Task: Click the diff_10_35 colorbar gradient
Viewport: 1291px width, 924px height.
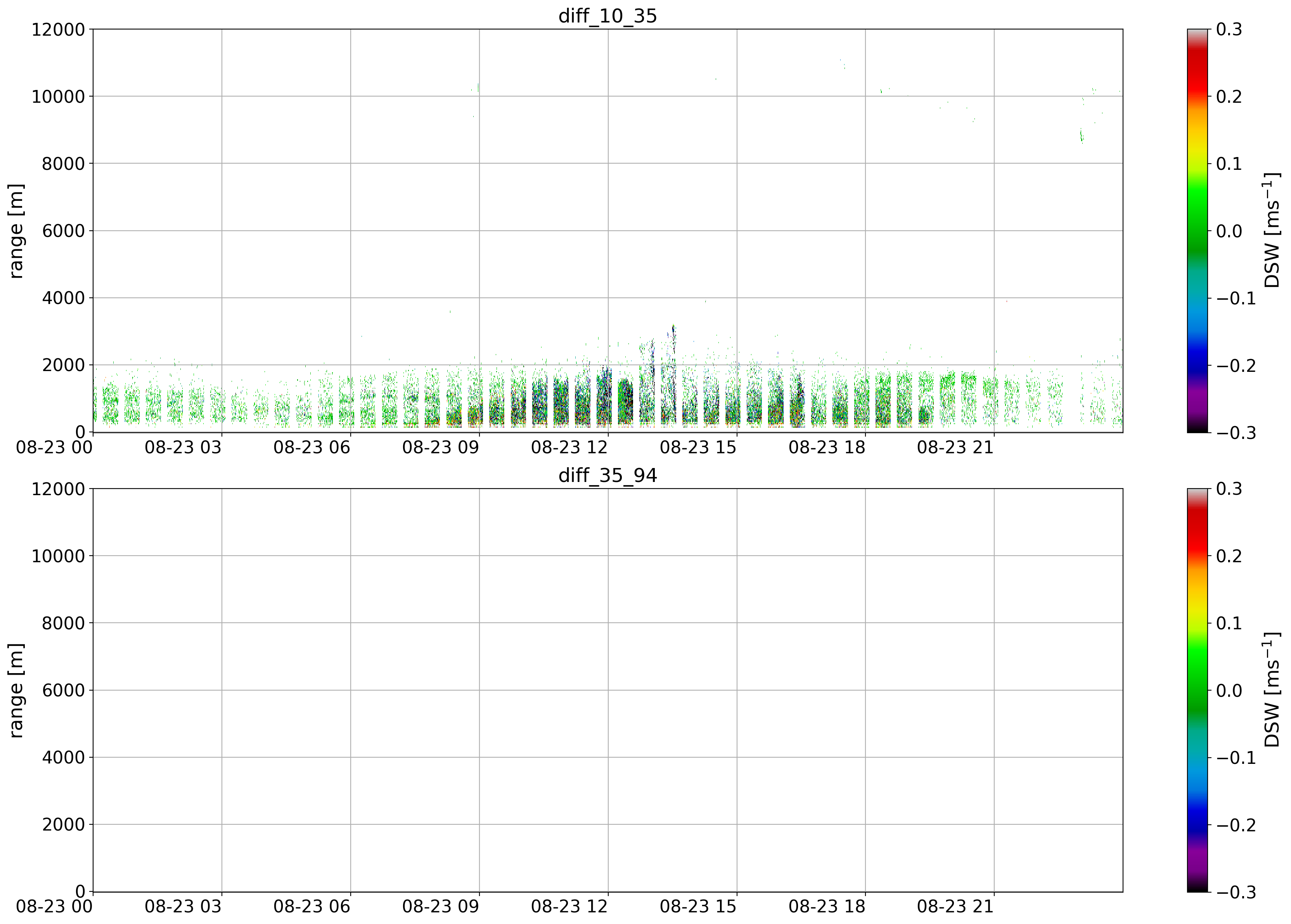Action: click(1197, 230)
